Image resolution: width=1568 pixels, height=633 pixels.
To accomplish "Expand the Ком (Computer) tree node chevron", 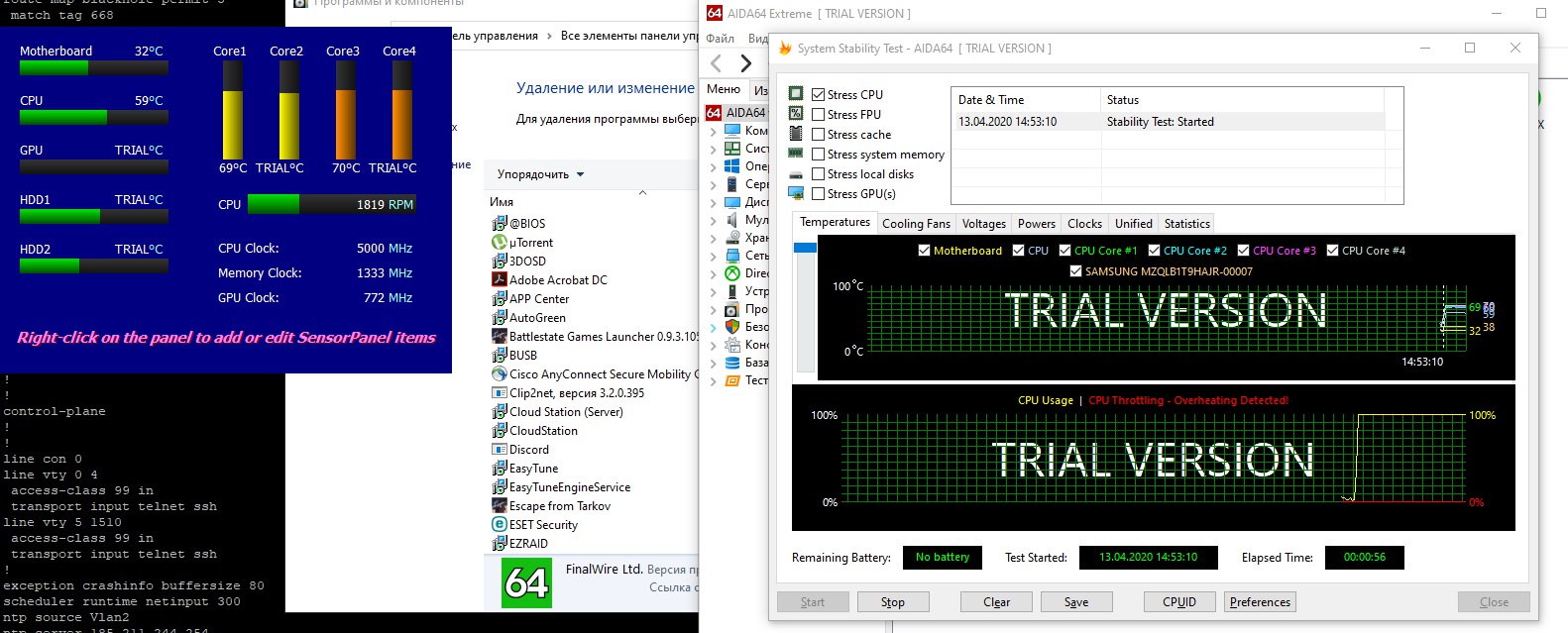I will [x=713, y=130].
